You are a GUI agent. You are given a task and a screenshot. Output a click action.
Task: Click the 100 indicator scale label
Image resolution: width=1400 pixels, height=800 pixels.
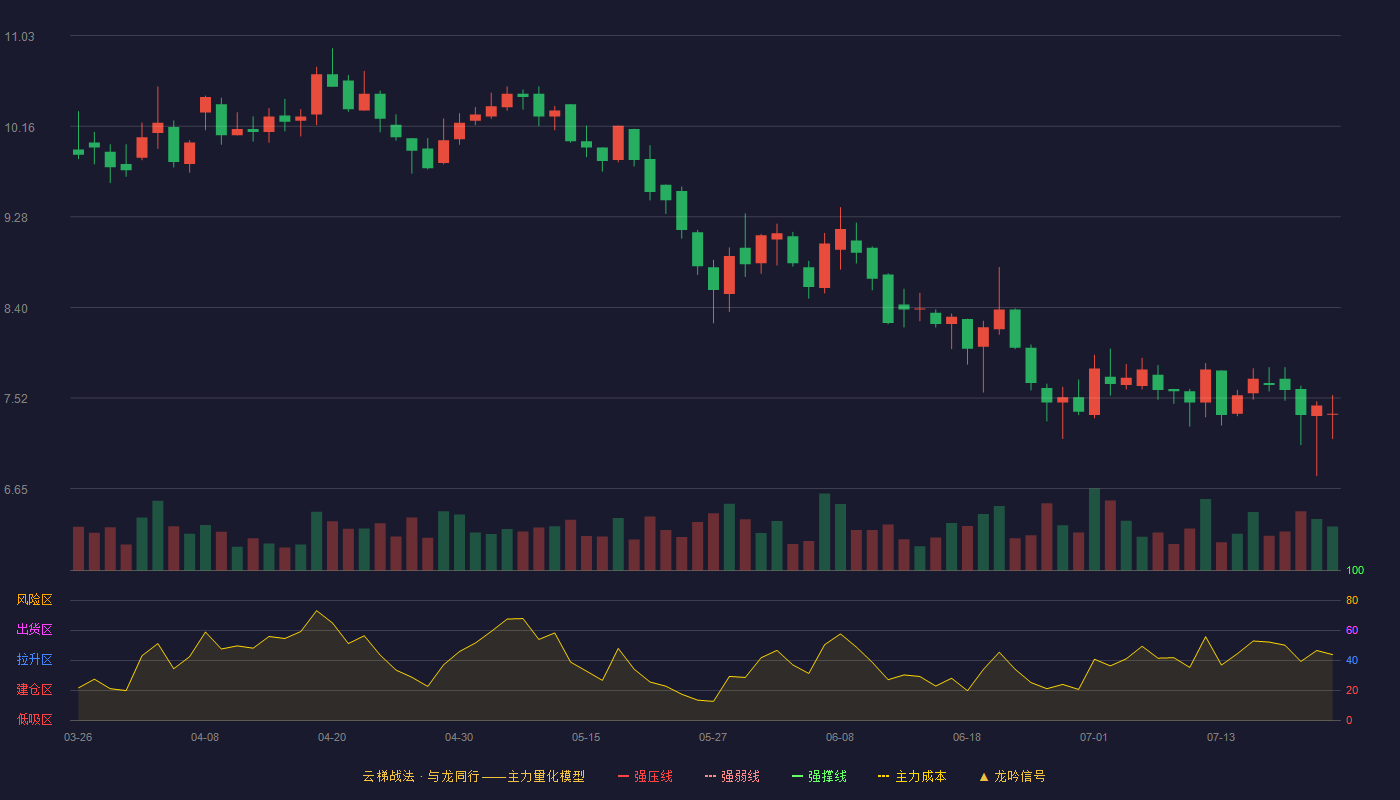coord(1355,571)
